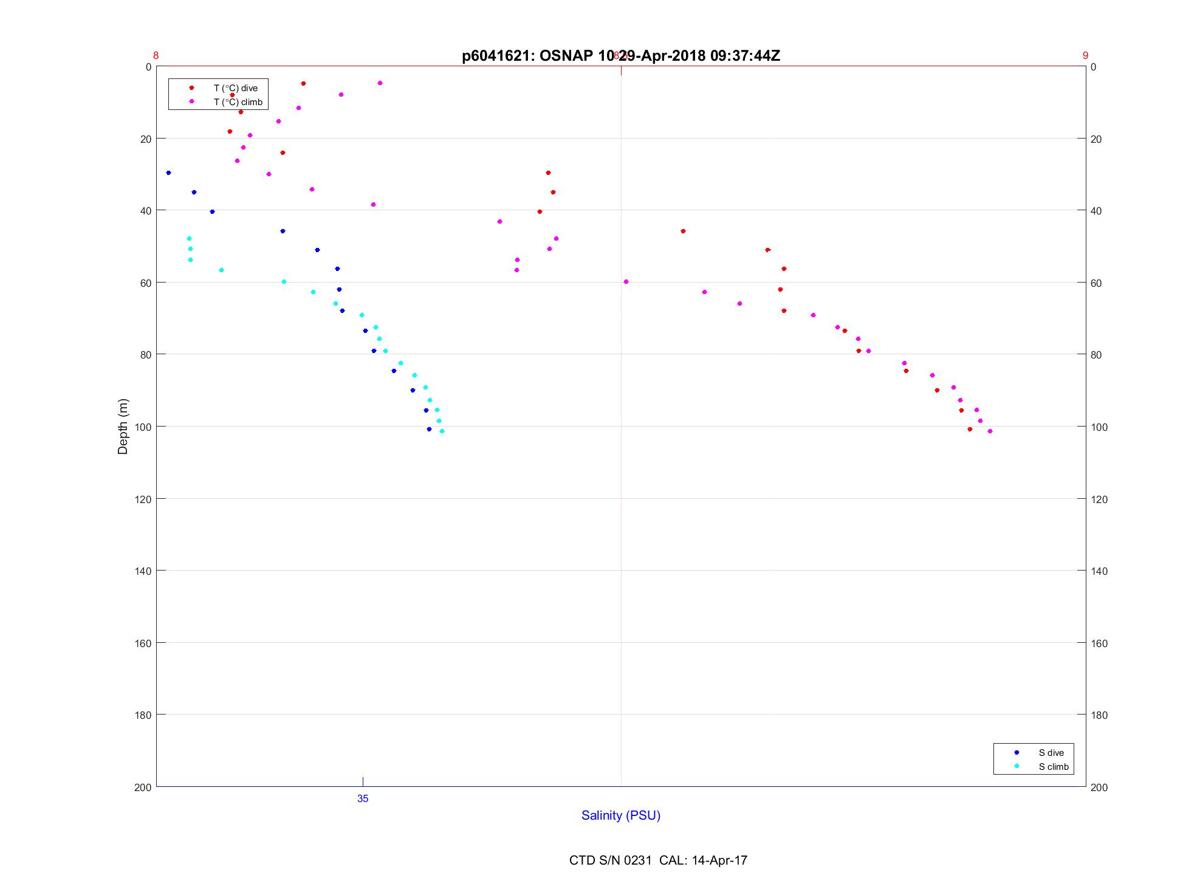1200x885 pixels.
Task: Click right depth axis tick label 60
Action: coord(1097,283)
